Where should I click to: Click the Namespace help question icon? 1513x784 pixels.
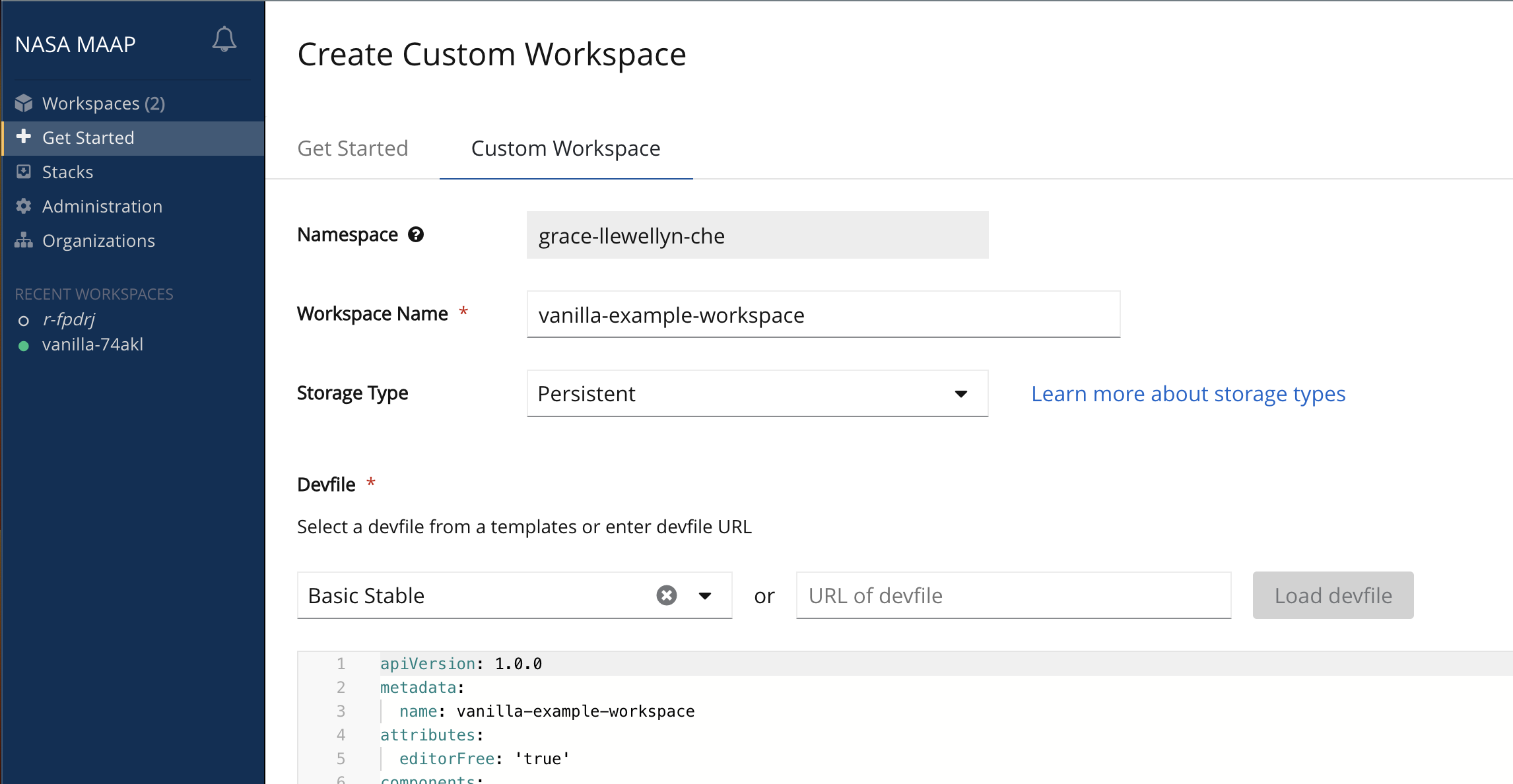[416, 234]
